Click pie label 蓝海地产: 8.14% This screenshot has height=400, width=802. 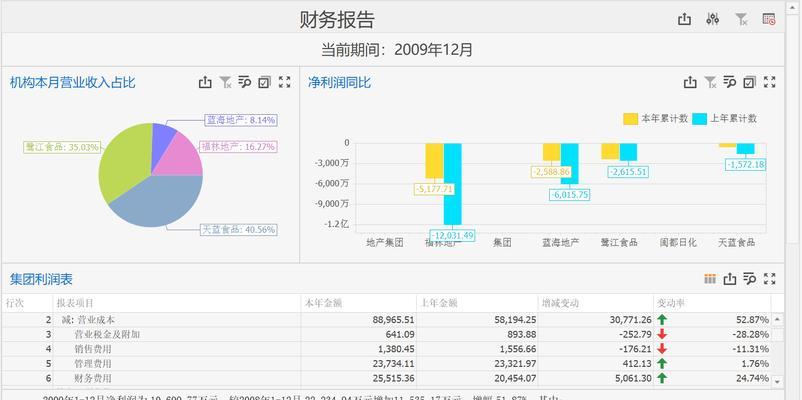(x=241, y=120)
